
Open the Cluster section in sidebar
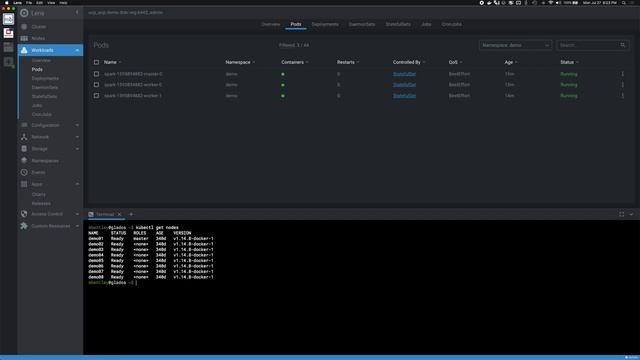tap(39, 27)
